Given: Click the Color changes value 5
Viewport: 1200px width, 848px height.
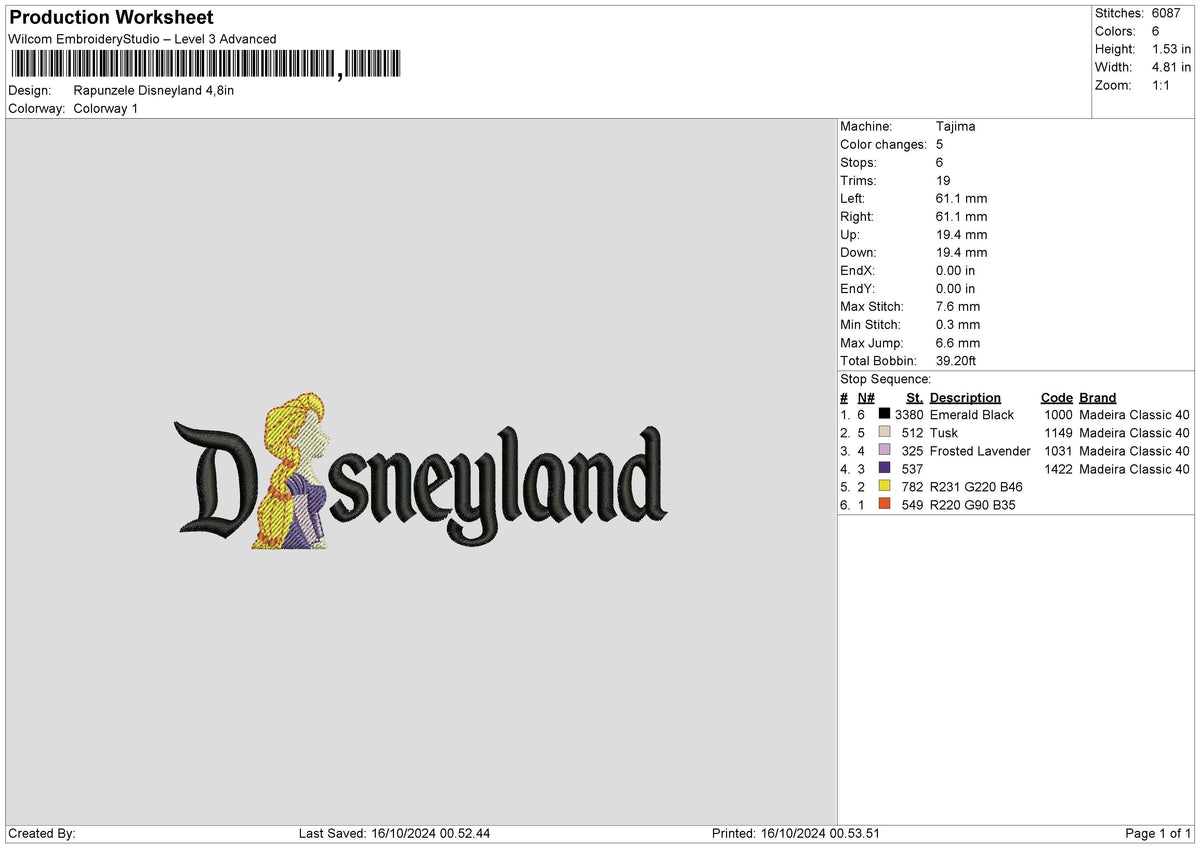Looking at the screenshot, I should pyautogui.click(x=940, y=144).
